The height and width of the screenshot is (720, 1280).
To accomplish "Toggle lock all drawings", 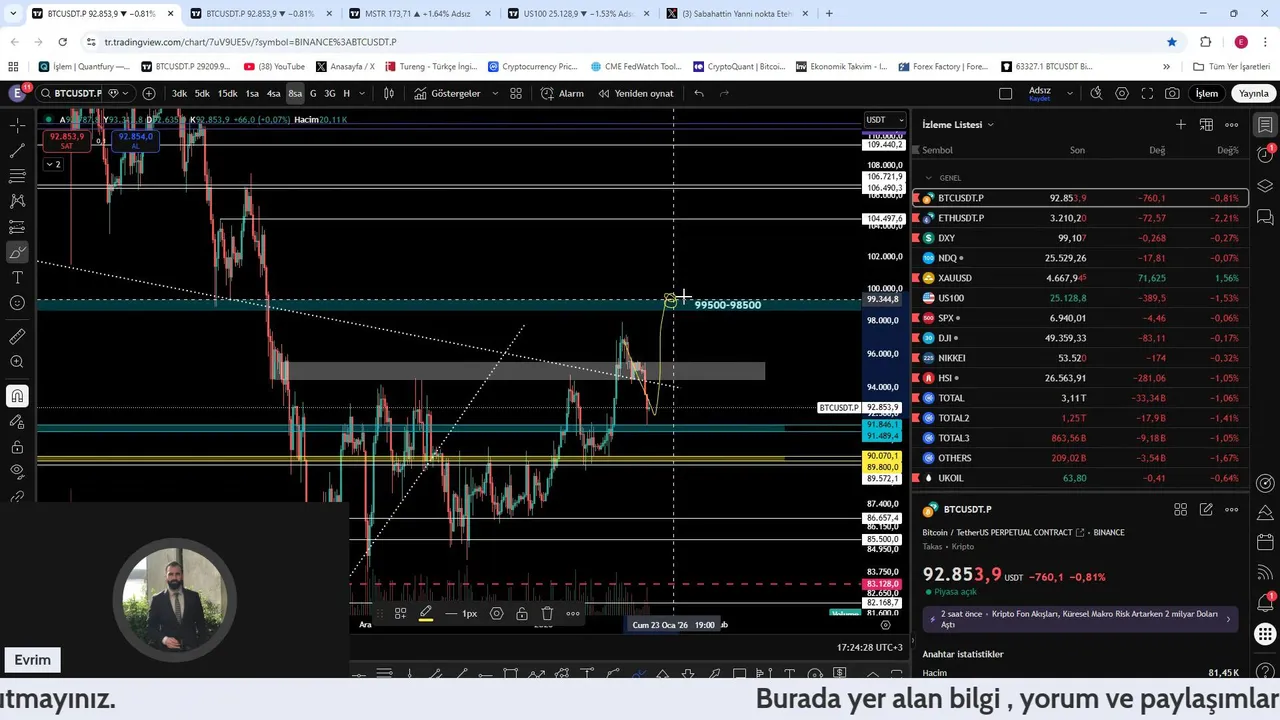I will point(17,447).
